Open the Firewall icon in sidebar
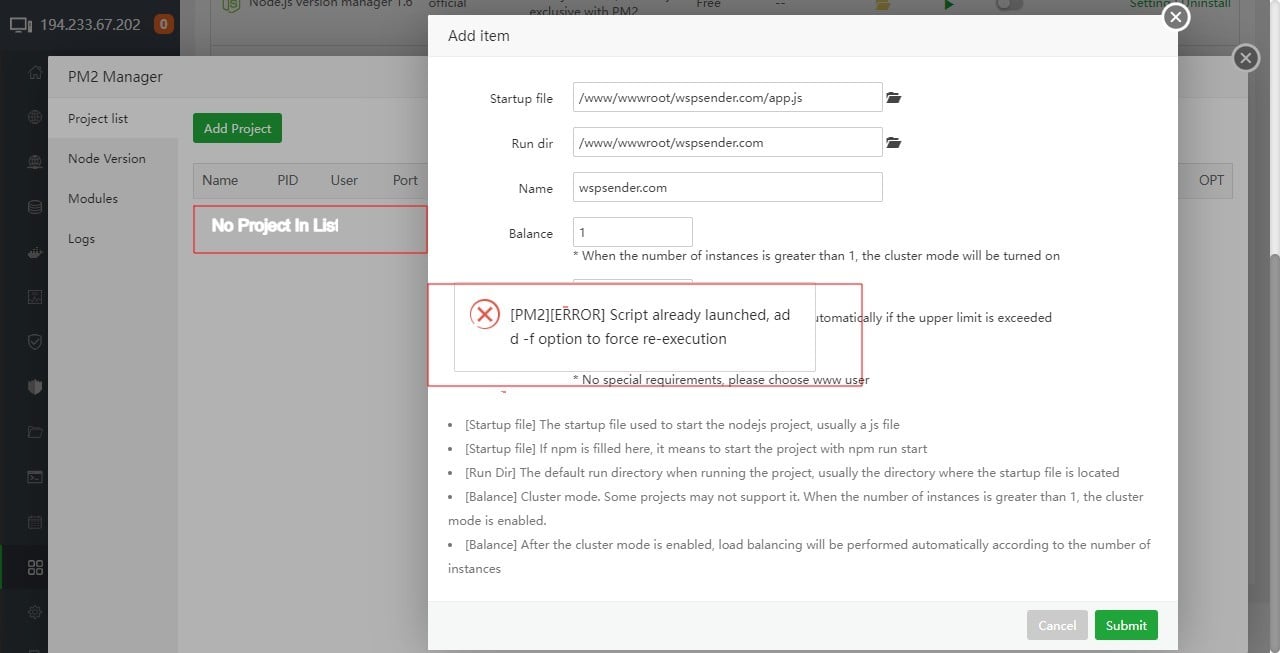The image size is (1280, 653). [35, 386]
